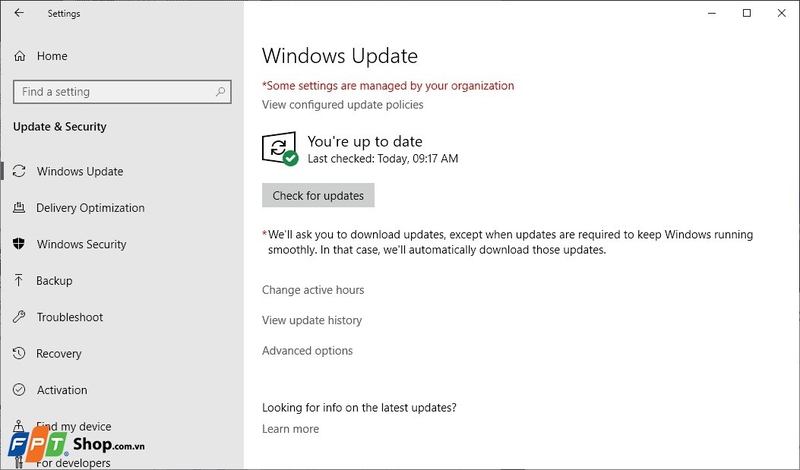Select Windows Update in the sidebar
The width and height of the screenshot is (800, 470).
click(80, 171)
